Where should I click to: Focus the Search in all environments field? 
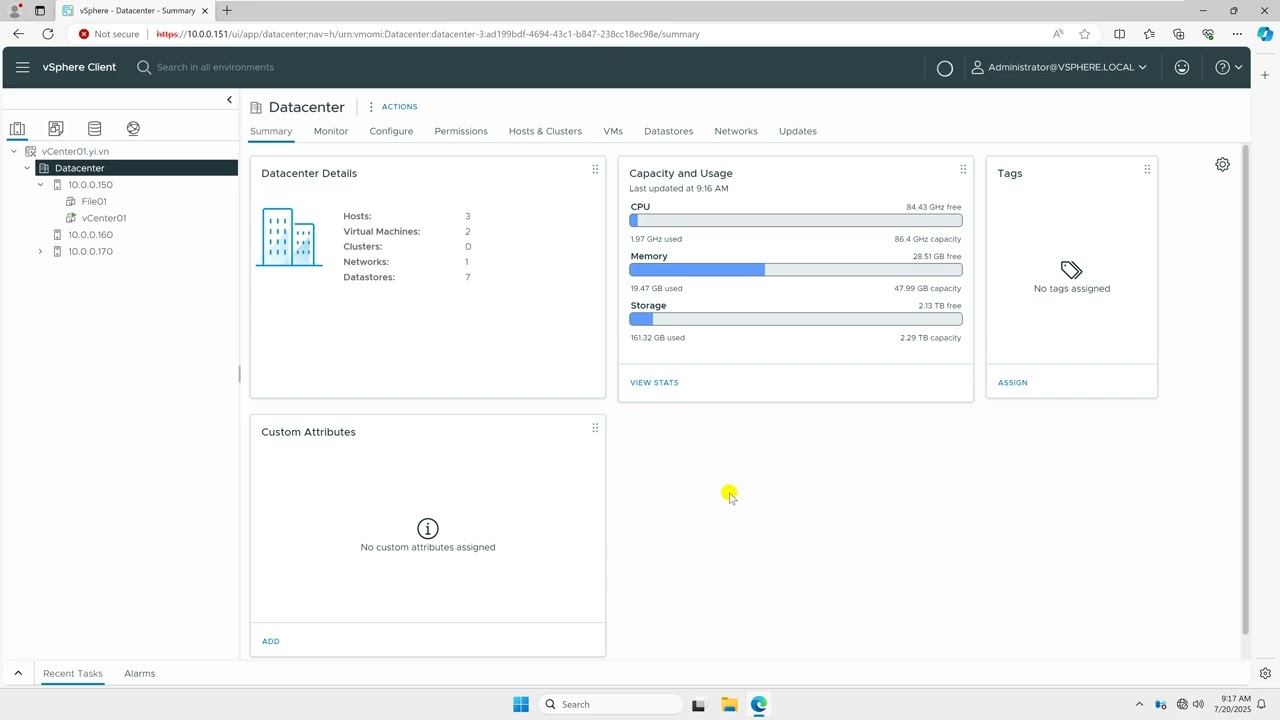pos(215,67)
